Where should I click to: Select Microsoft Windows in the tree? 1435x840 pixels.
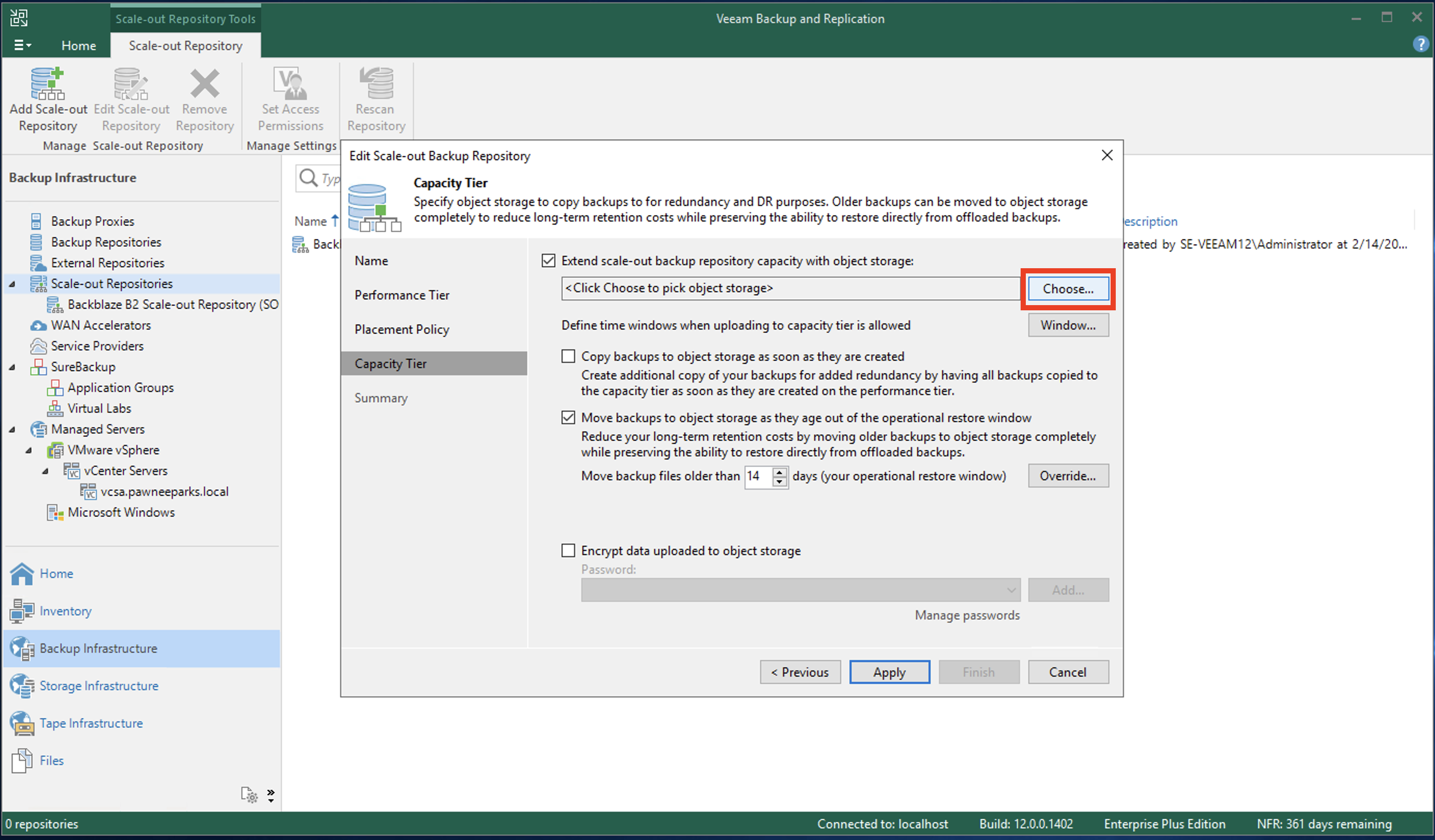121,512
